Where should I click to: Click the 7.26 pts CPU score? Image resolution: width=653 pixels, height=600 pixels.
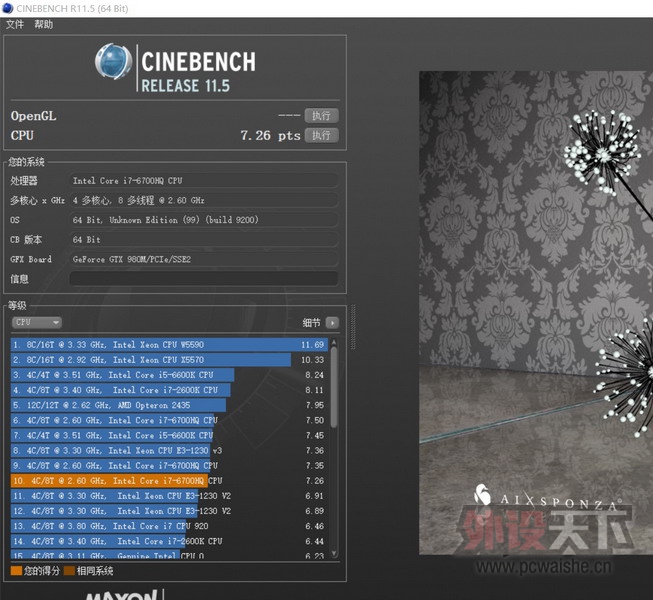click(270, 135)
